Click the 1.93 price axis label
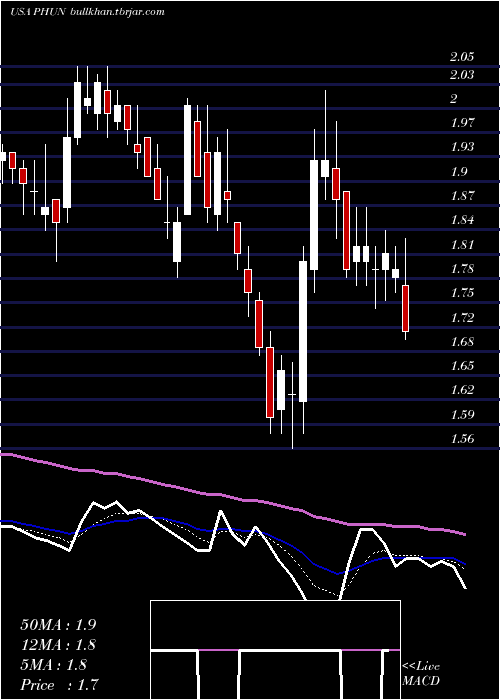The height and width of the screenshot is (700, 500). pyautogui.click(x=462, y=147)
